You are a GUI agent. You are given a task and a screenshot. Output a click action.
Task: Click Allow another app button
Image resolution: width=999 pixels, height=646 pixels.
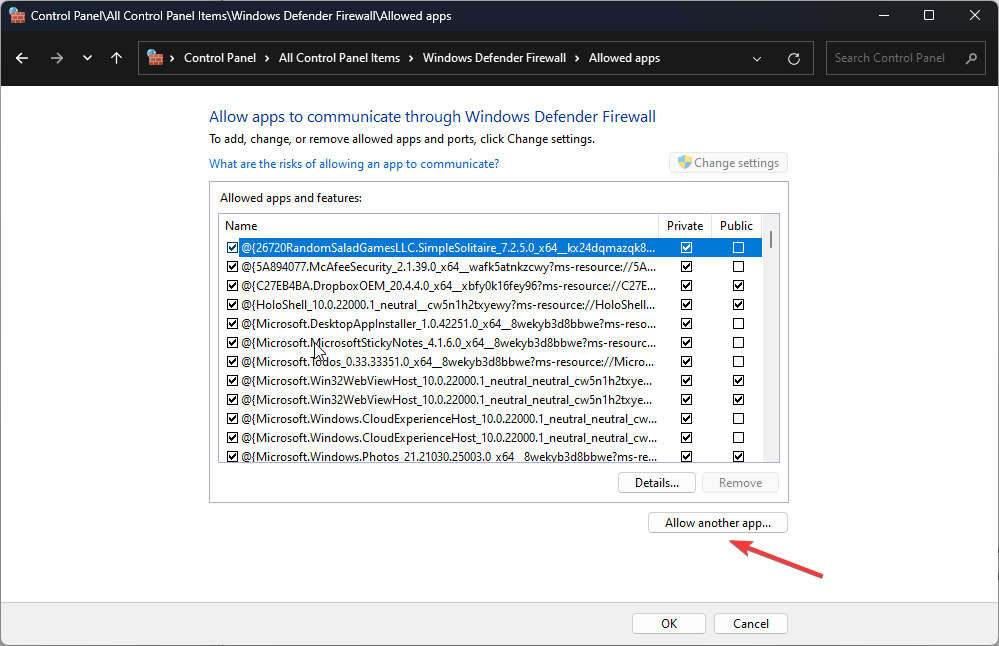click(x=718, y=523)
